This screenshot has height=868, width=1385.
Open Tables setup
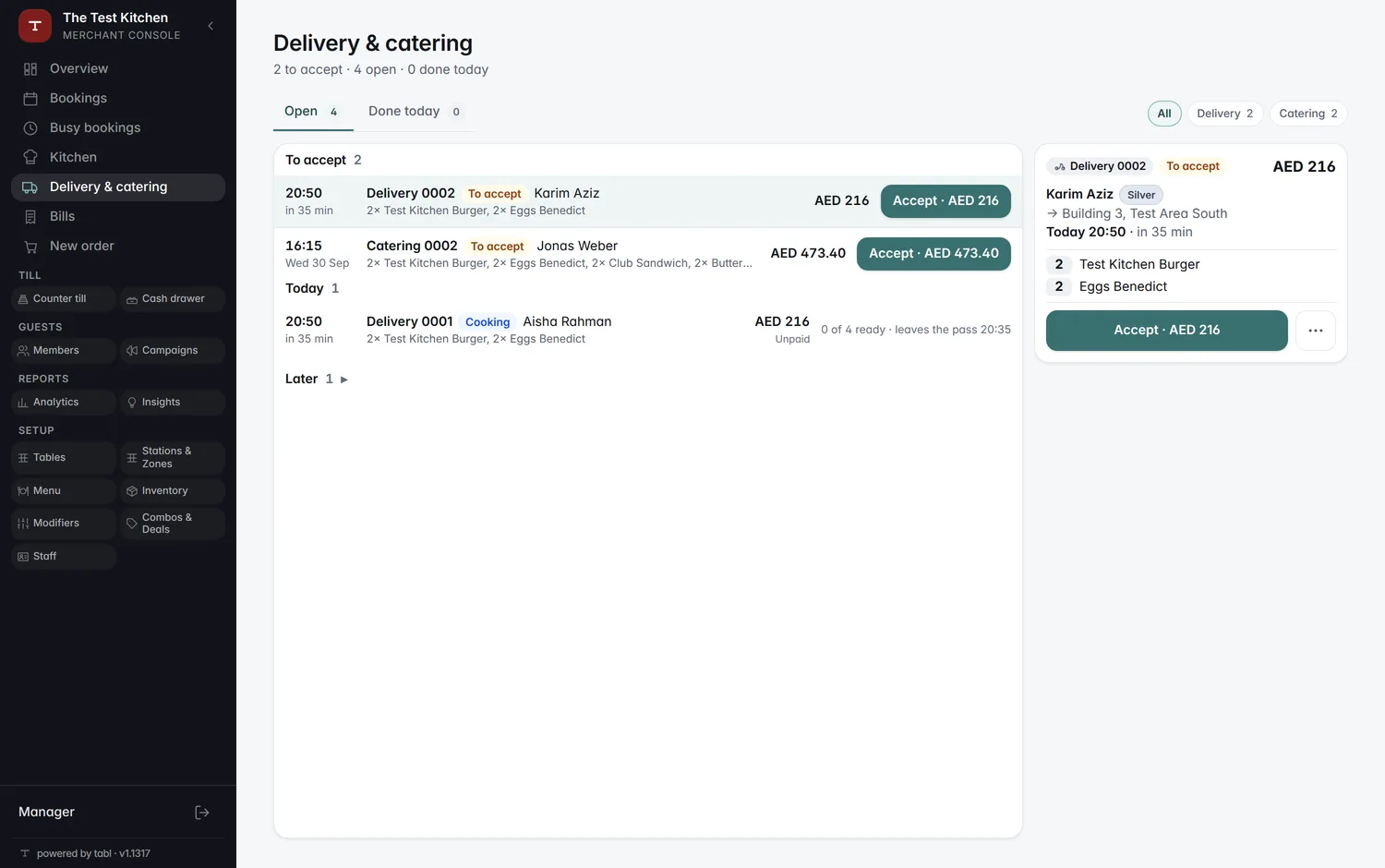[64, 458]
